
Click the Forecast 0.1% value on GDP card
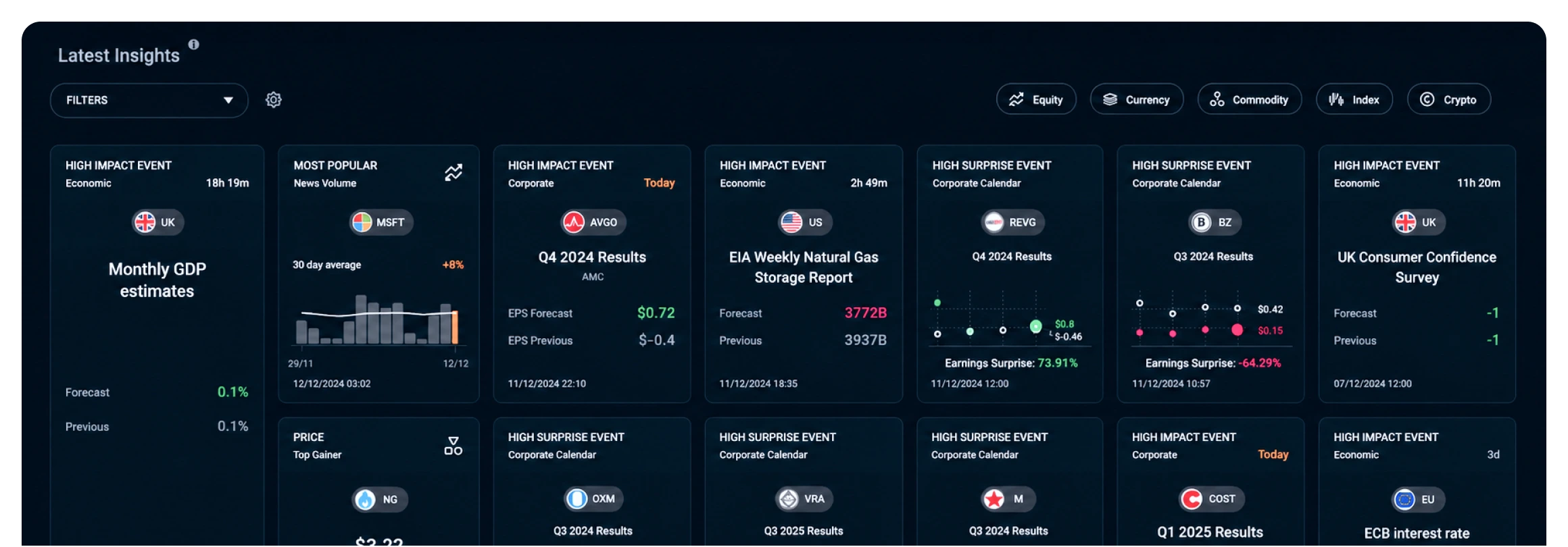tap(232, 392)
